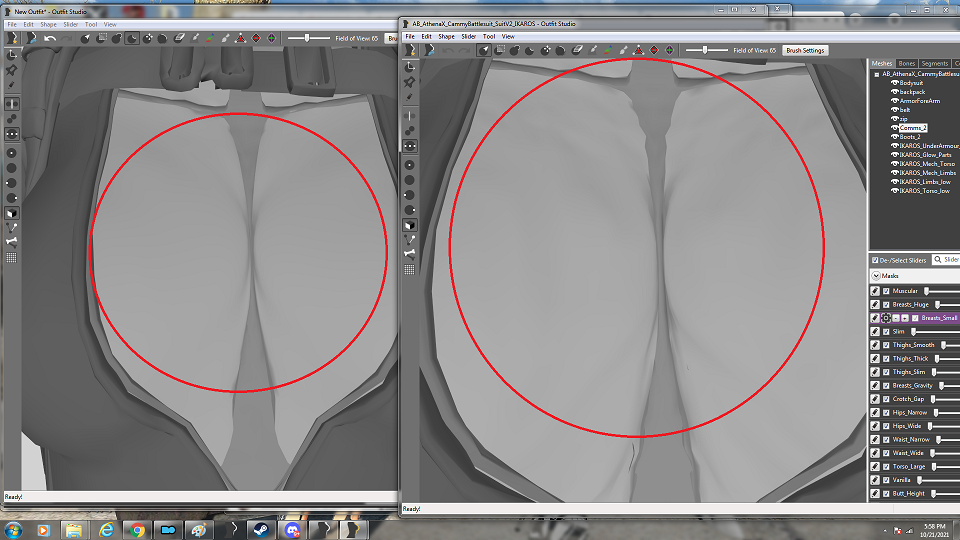
Task: Click the Waist_Narrow slider handle
Action: pyautogui.click(x=939, y=440)
